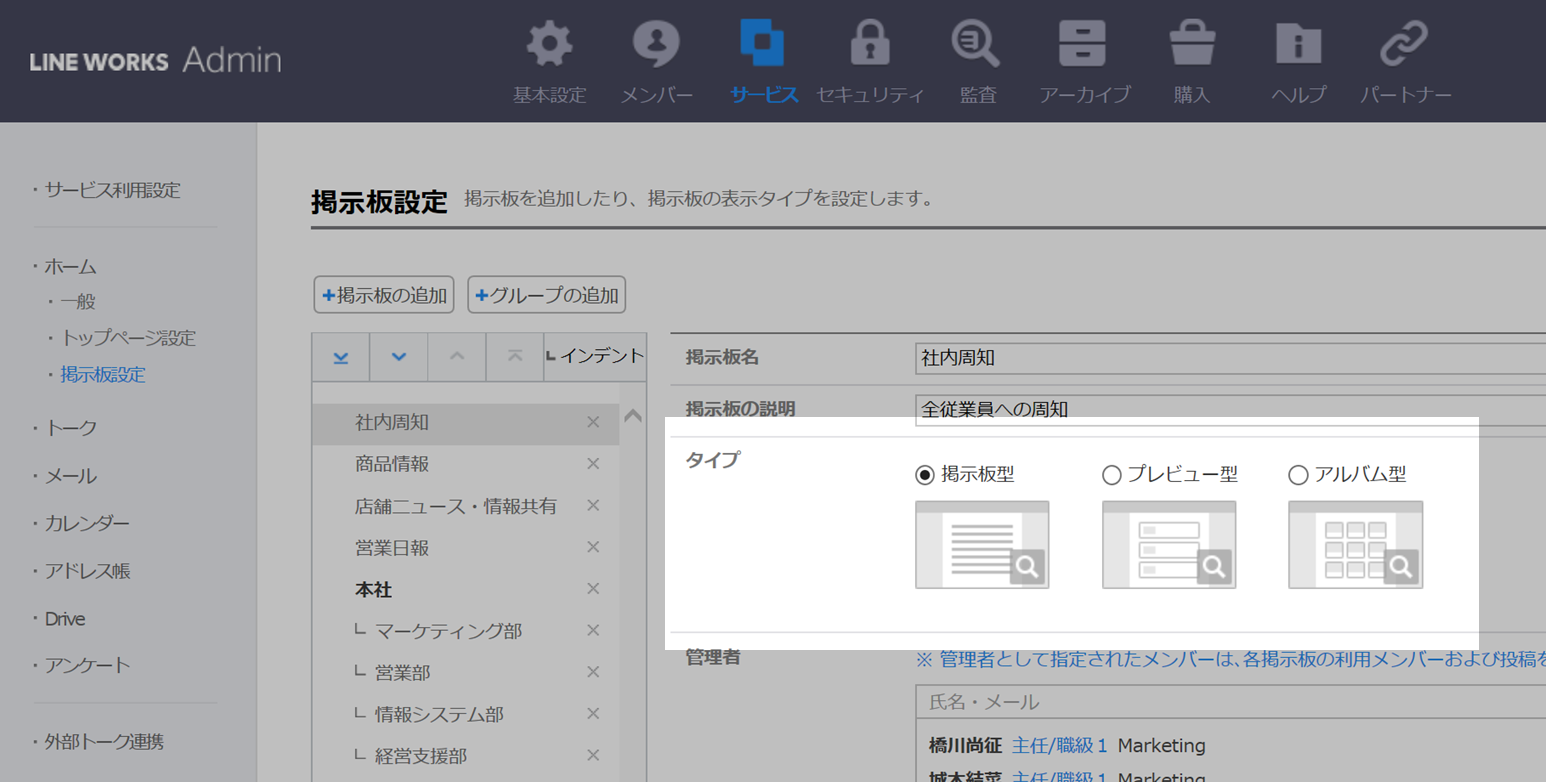Click the 購入 basket icon
Viewport: 1547px width, 783px height.
[1192, 45]
